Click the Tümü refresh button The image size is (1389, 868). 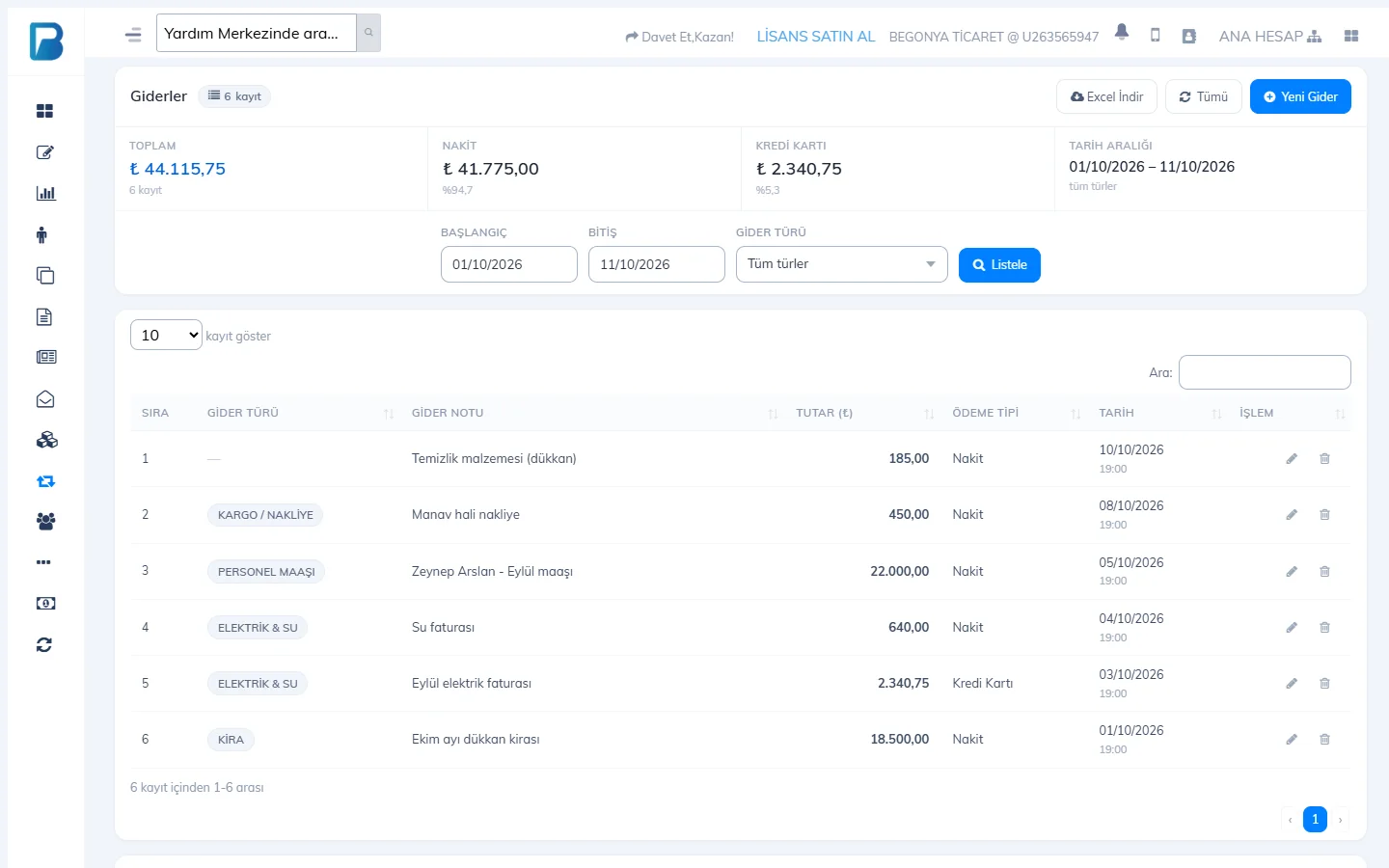coord(1204,96)
